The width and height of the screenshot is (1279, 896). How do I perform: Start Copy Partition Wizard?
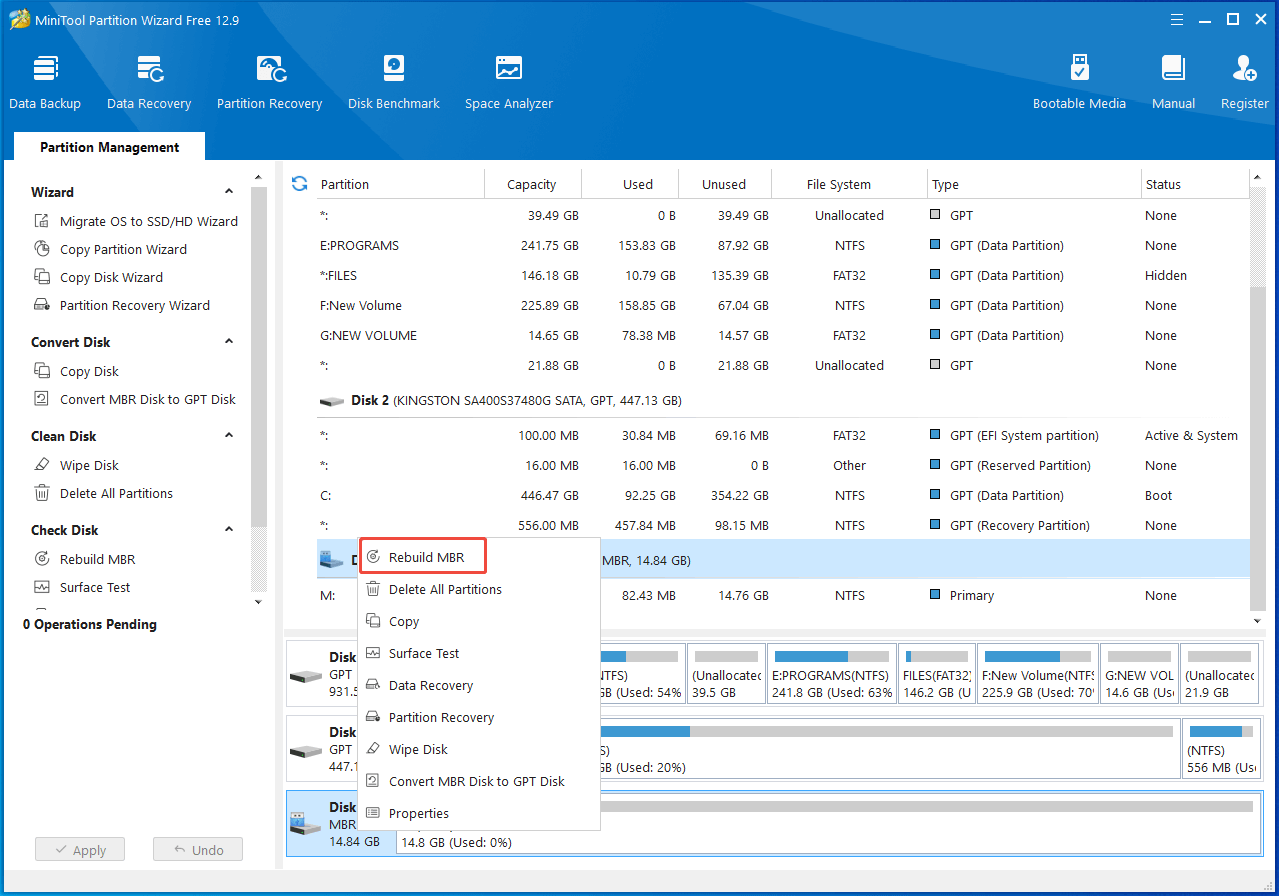click(x=110, y=249)
